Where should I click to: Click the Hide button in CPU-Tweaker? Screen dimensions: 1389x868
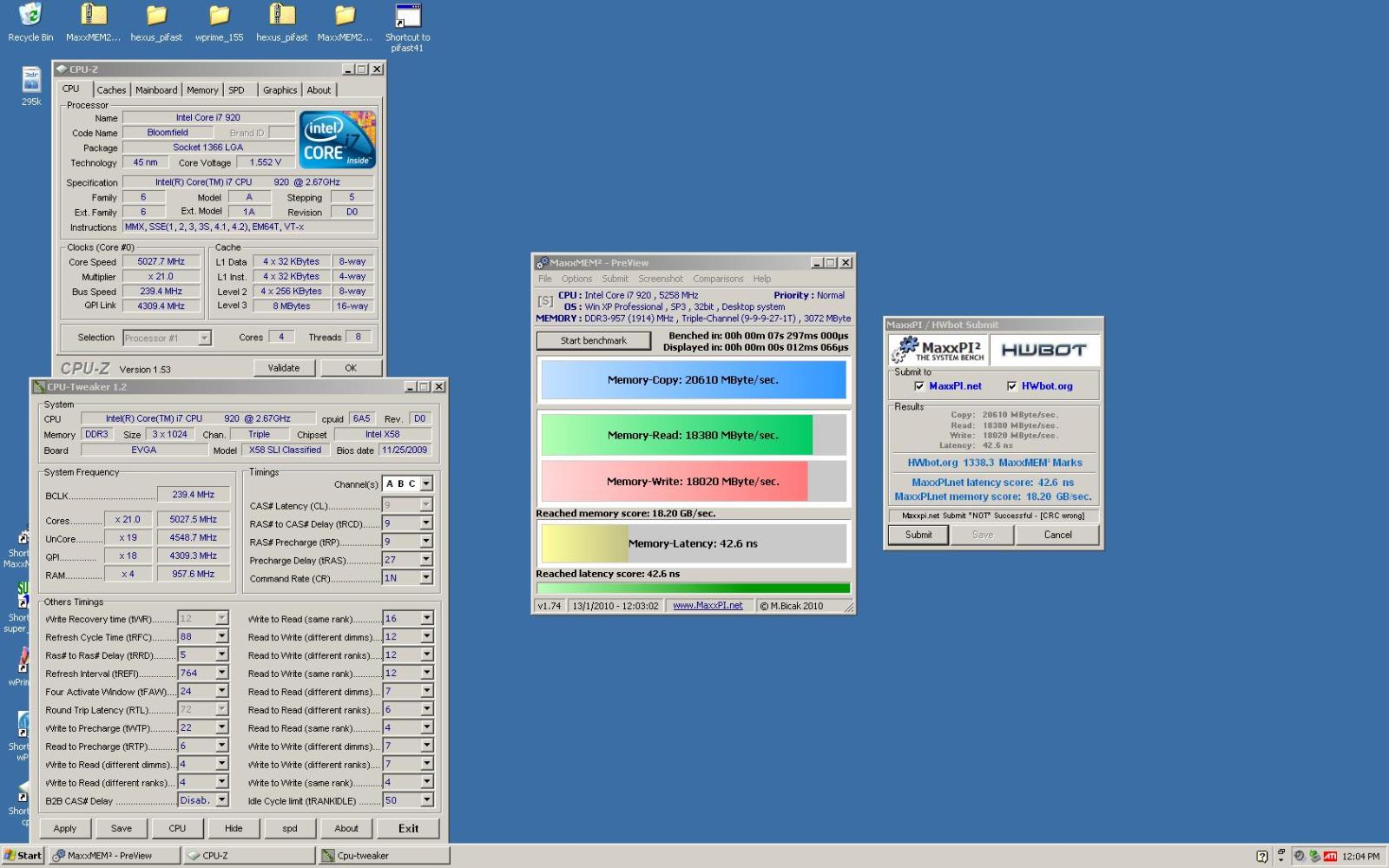(234, 828)
